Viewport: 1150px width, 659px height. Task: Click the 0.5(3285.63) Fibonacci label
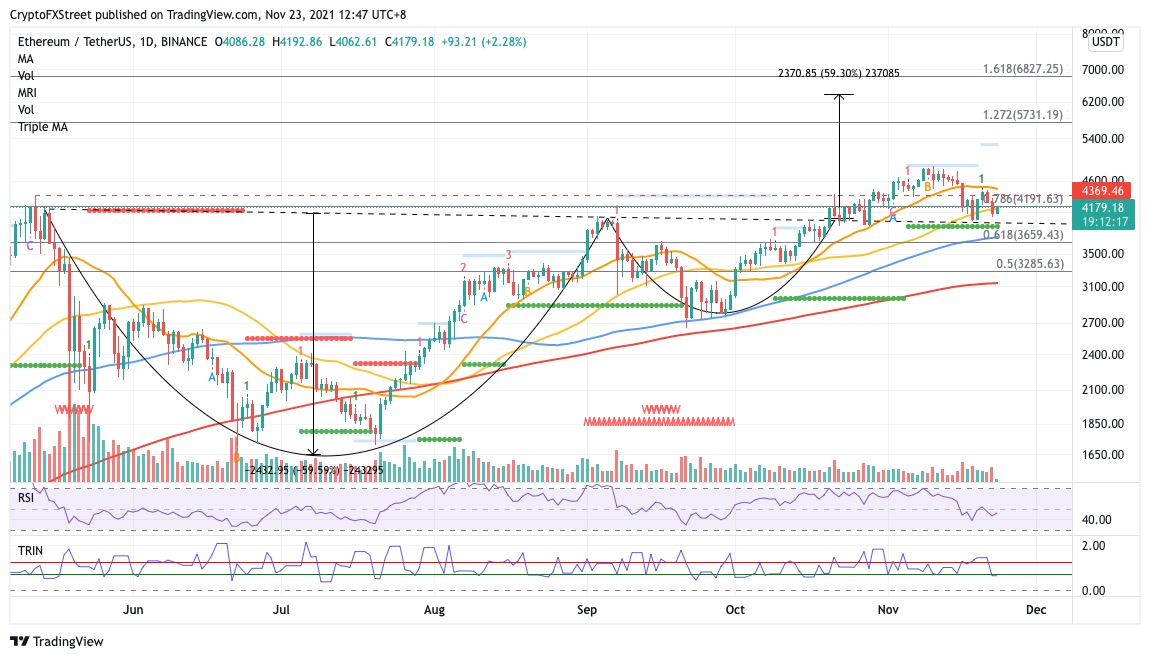point(1030,264)
